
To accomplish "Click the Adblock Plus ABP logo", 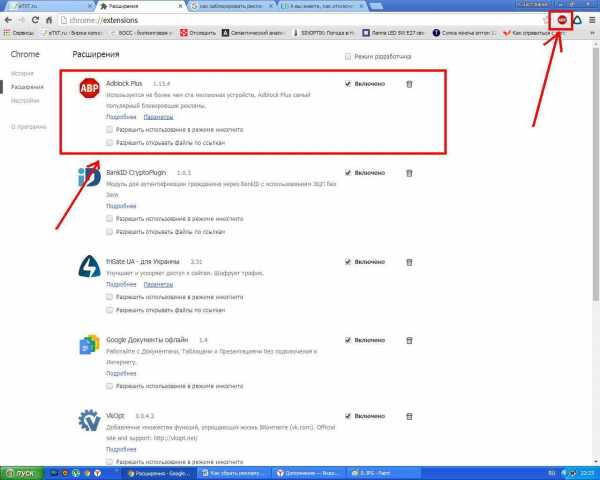I will (89, 88).
